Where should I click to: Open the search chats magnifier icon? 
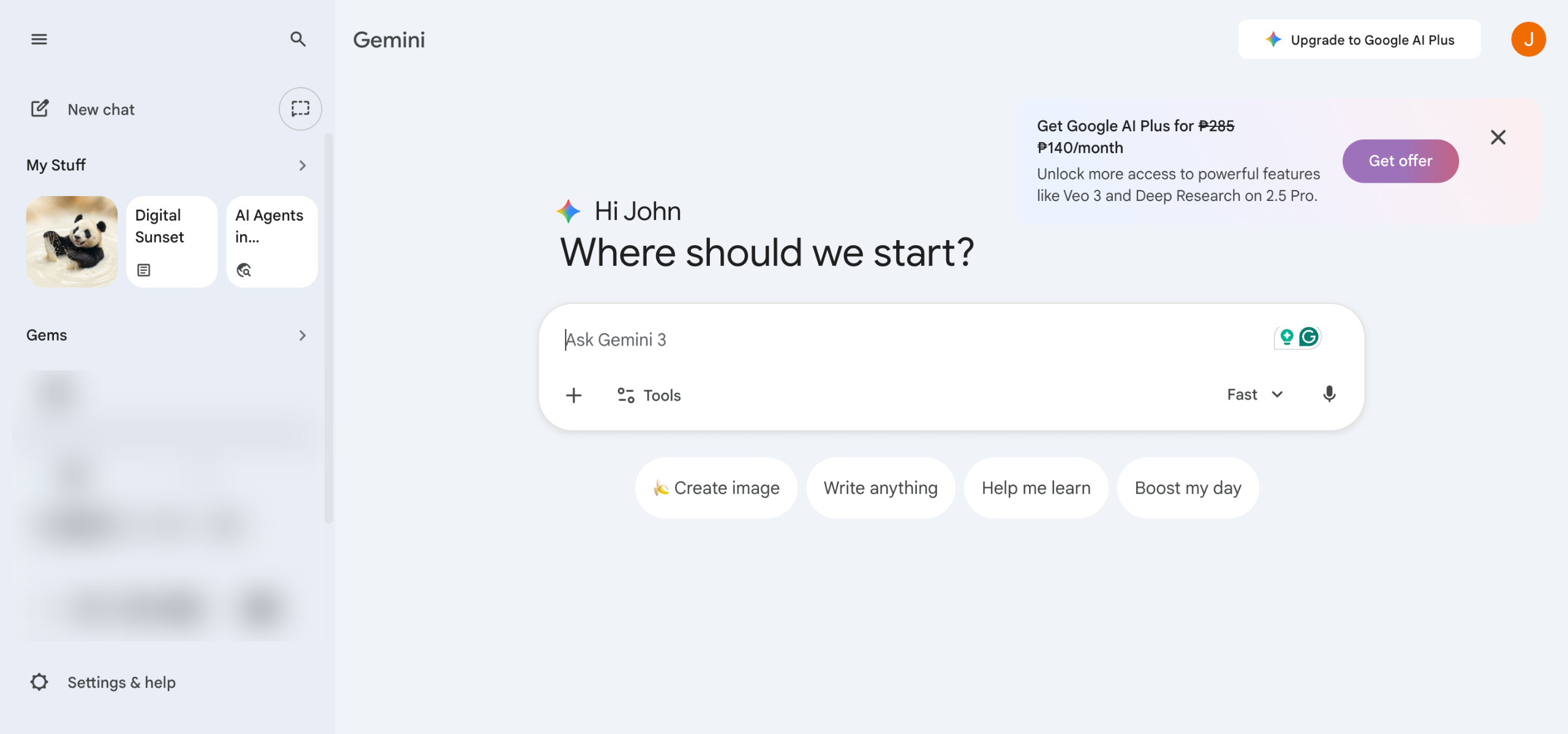[298, 39]
